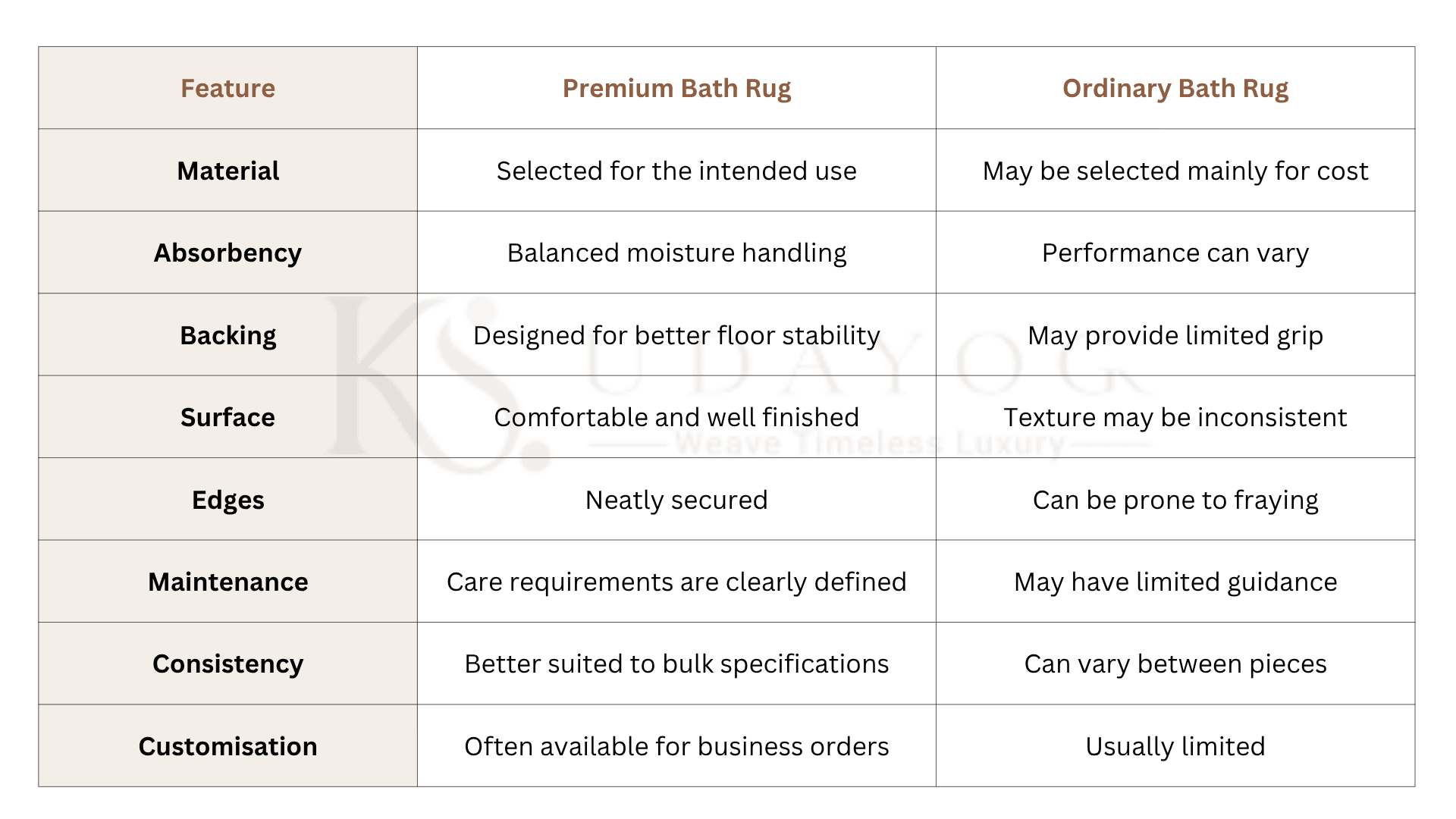
Task: Click 'Selected for the intended use' cell
Action: pos(676,171)
